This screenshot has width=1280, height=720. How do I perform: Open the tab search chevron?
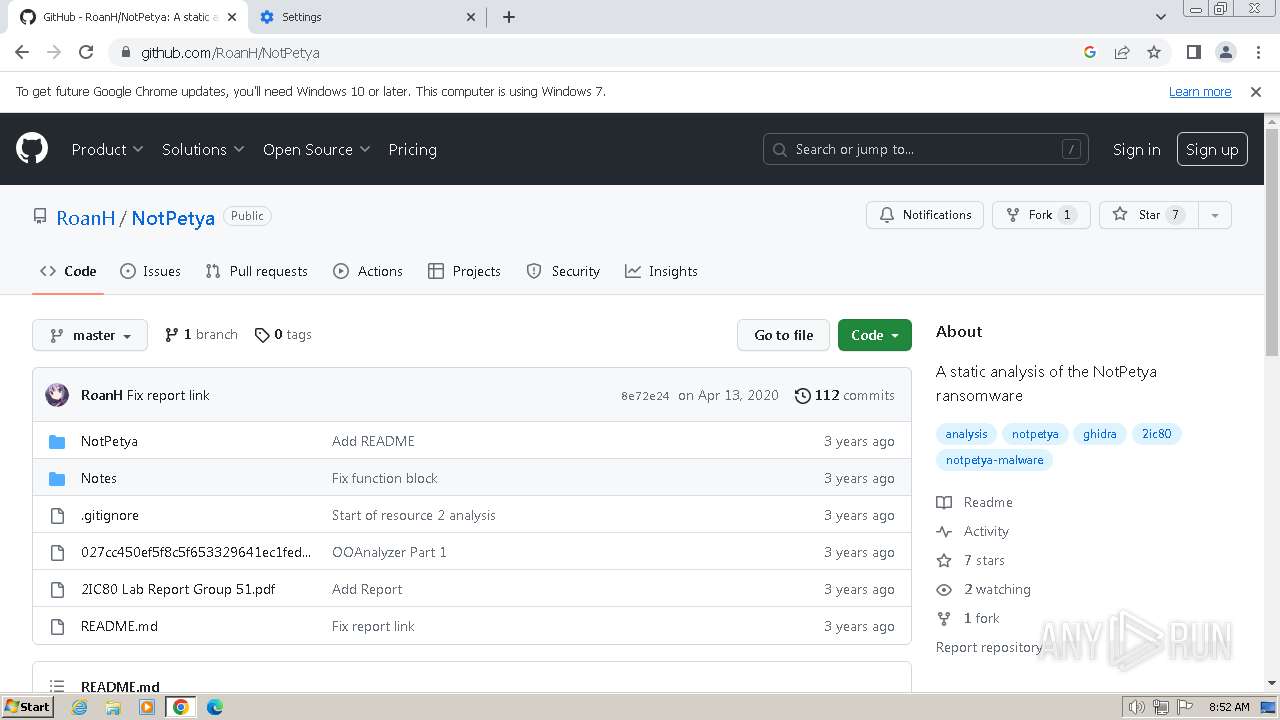coord(1160,17)
